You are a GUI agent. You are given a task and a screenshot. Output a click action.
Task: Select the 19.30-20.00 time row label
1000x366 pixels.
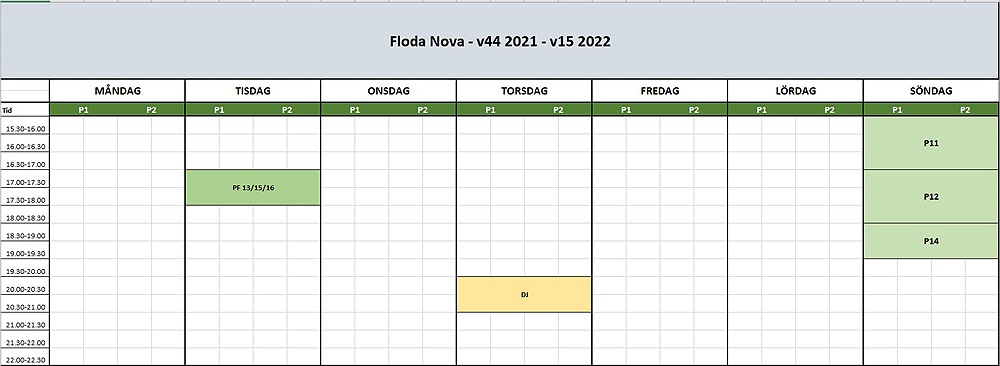pos(25,272)
